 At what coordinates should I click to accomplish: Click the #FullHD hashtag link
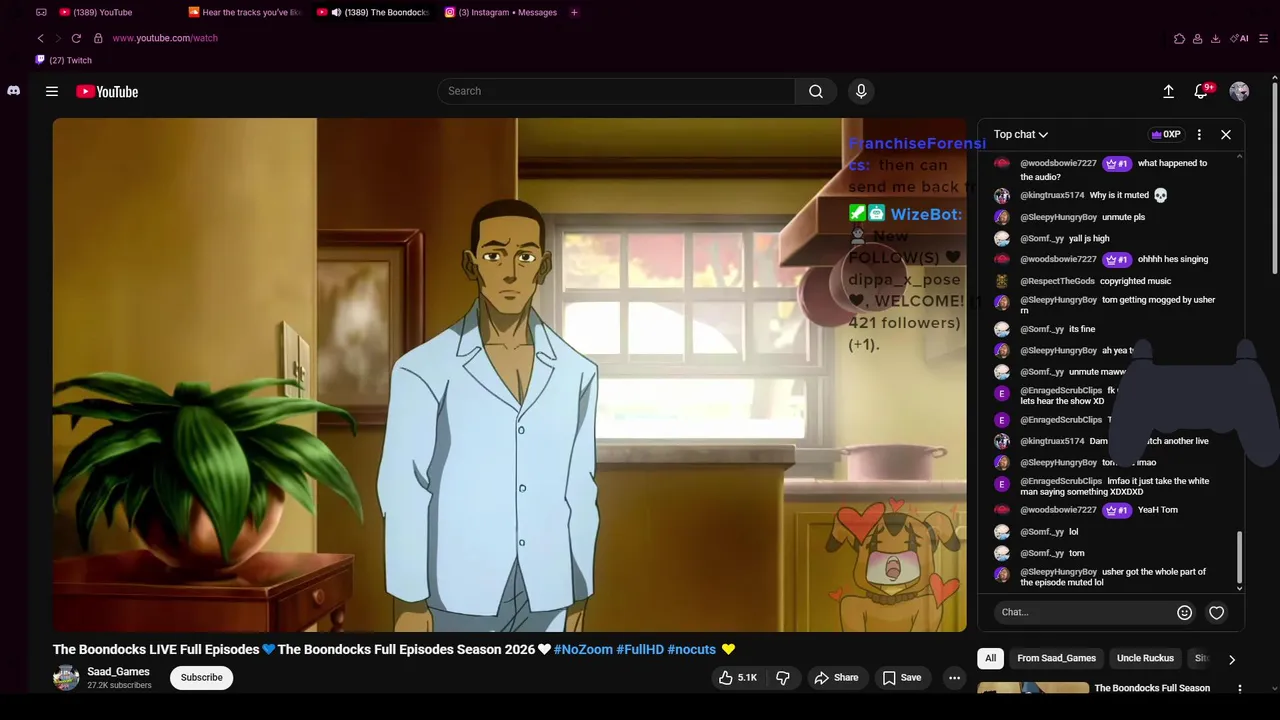[640, 650]
